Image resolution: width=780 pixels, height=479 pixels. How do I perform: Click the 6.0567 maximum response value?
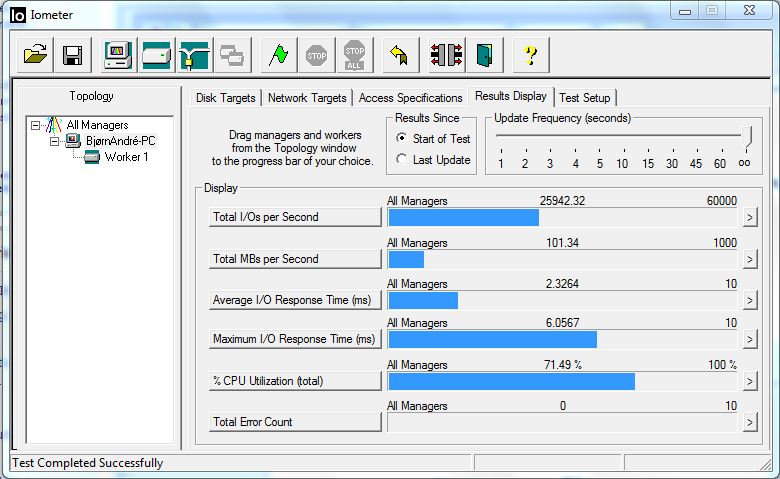pyautogui.click(x=563, y=323)
